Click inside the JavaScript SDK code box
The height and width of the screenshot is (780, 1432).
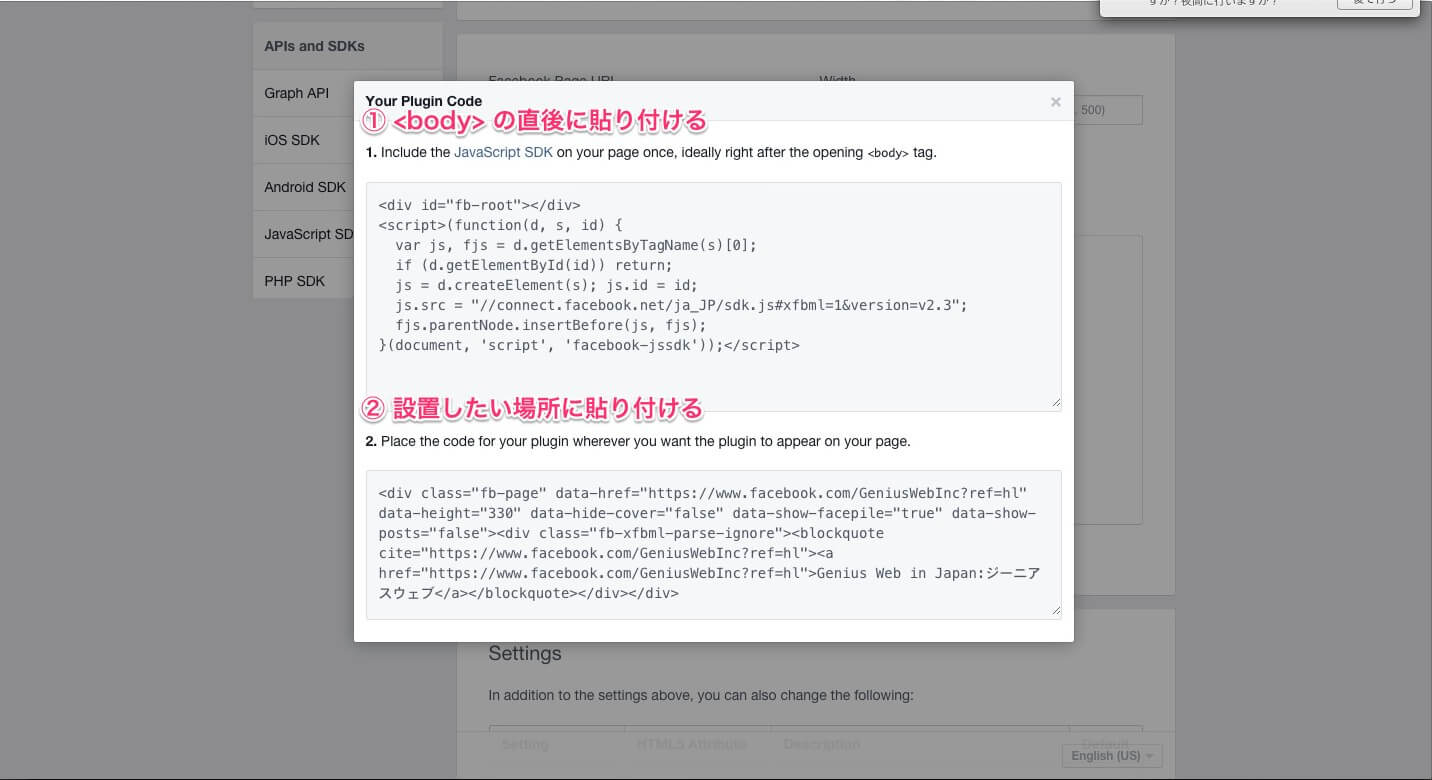[713, 296]
